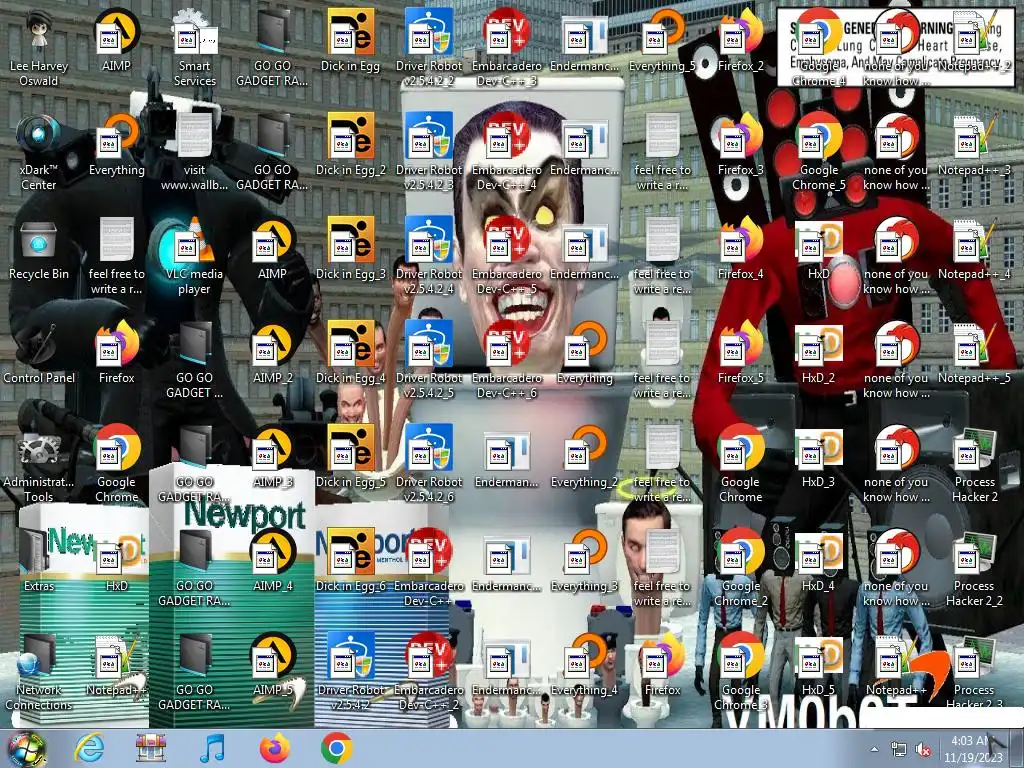
Task: Launch Internet Explorer from the taskbar
Action: (89, 748)
